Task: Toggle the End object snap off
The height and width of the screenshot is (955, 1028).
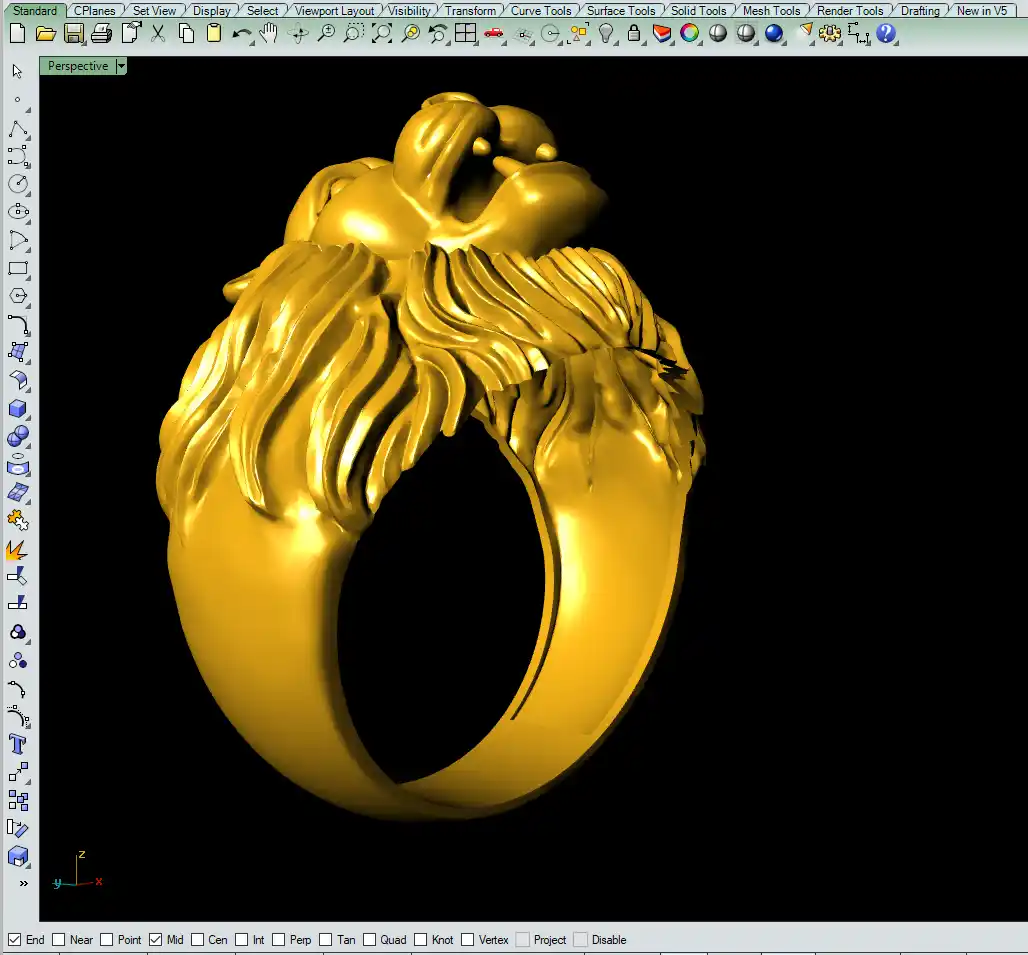Action: coord(15,940)
